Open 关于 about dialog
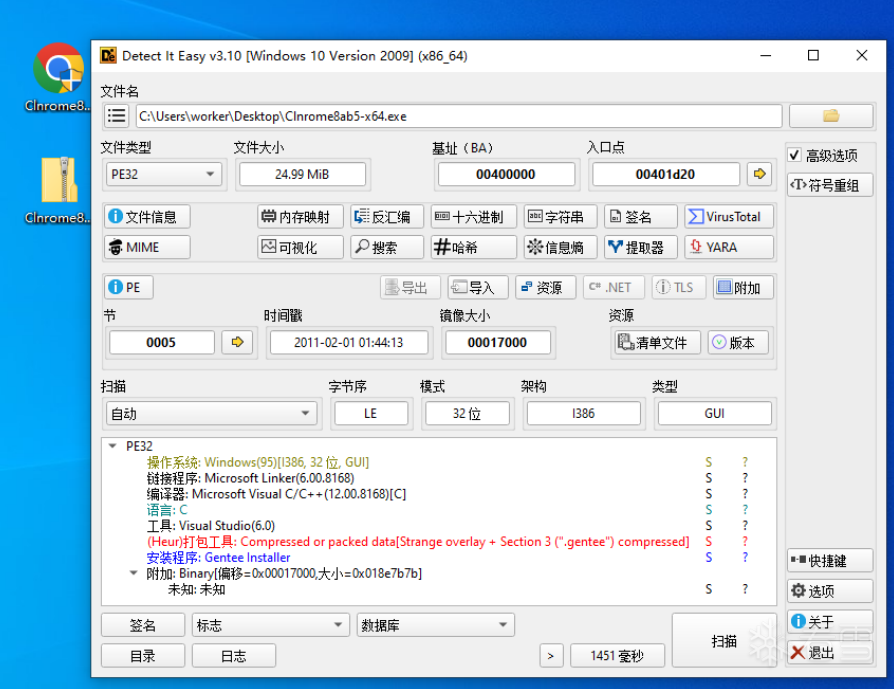894x689 pixels. click(x=830, y=621)
